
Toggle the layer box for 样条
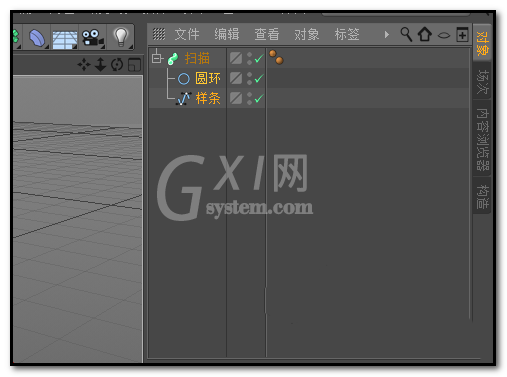pyautogui.click(x=236, y=98)
